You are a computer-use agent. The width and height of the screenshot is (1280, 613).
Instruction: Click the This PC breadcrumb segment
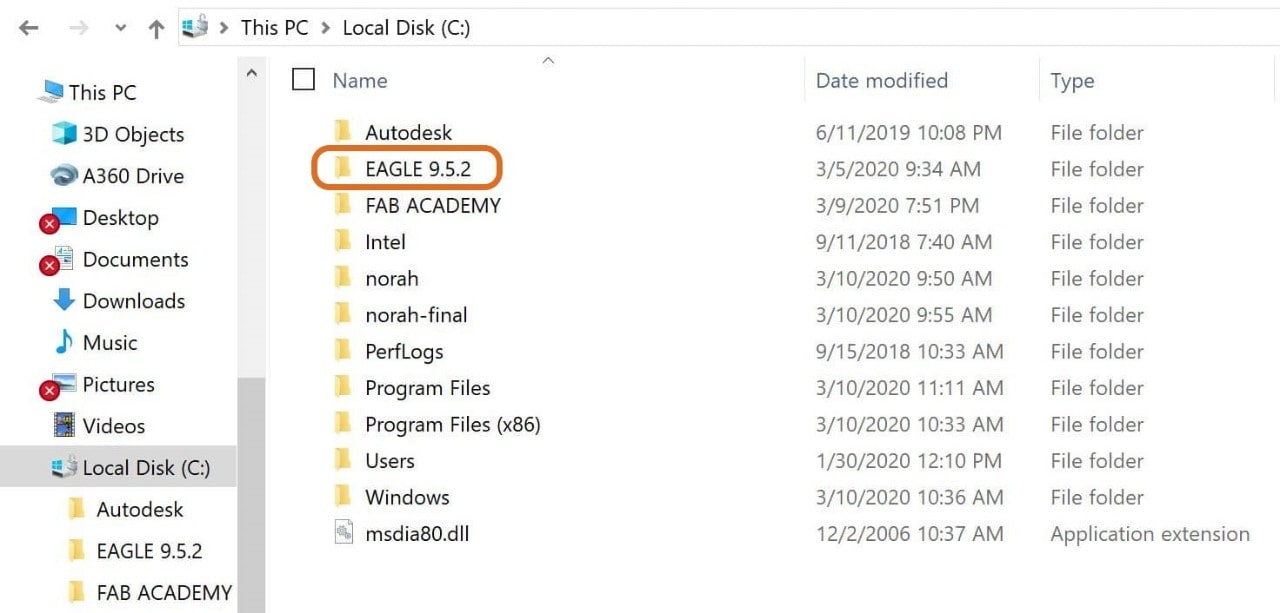coord(274,27)
